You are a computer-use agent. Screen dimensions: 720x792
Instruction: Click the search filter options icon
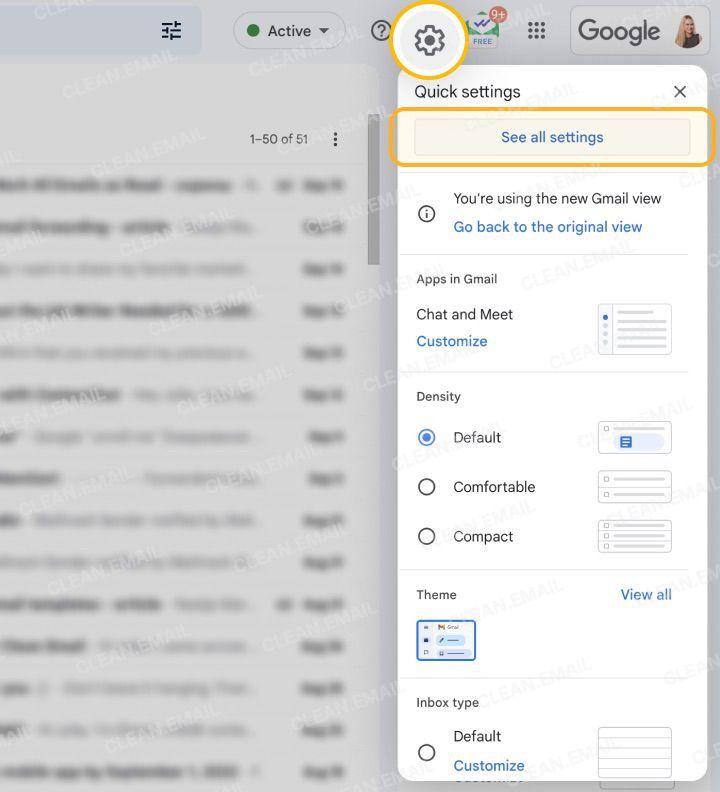tap(172, 31)
